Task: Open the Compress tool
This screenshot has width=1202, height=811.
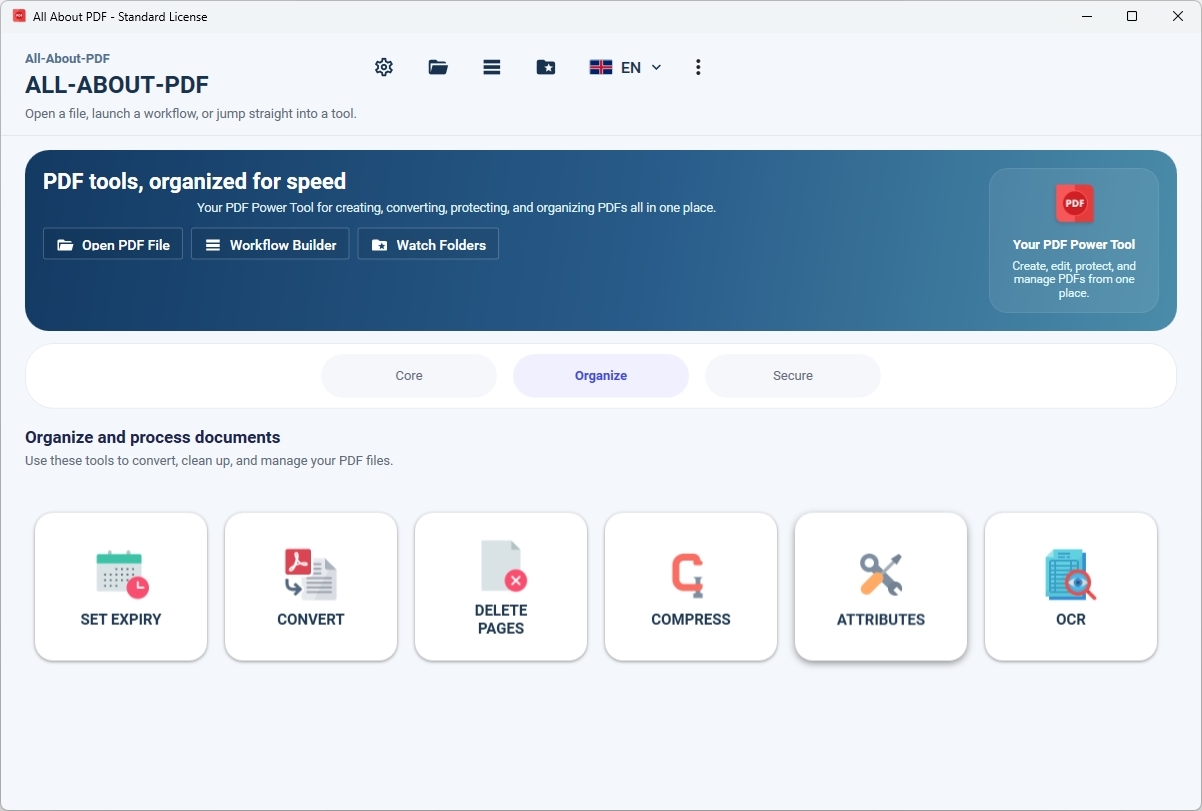Action: 691,587
